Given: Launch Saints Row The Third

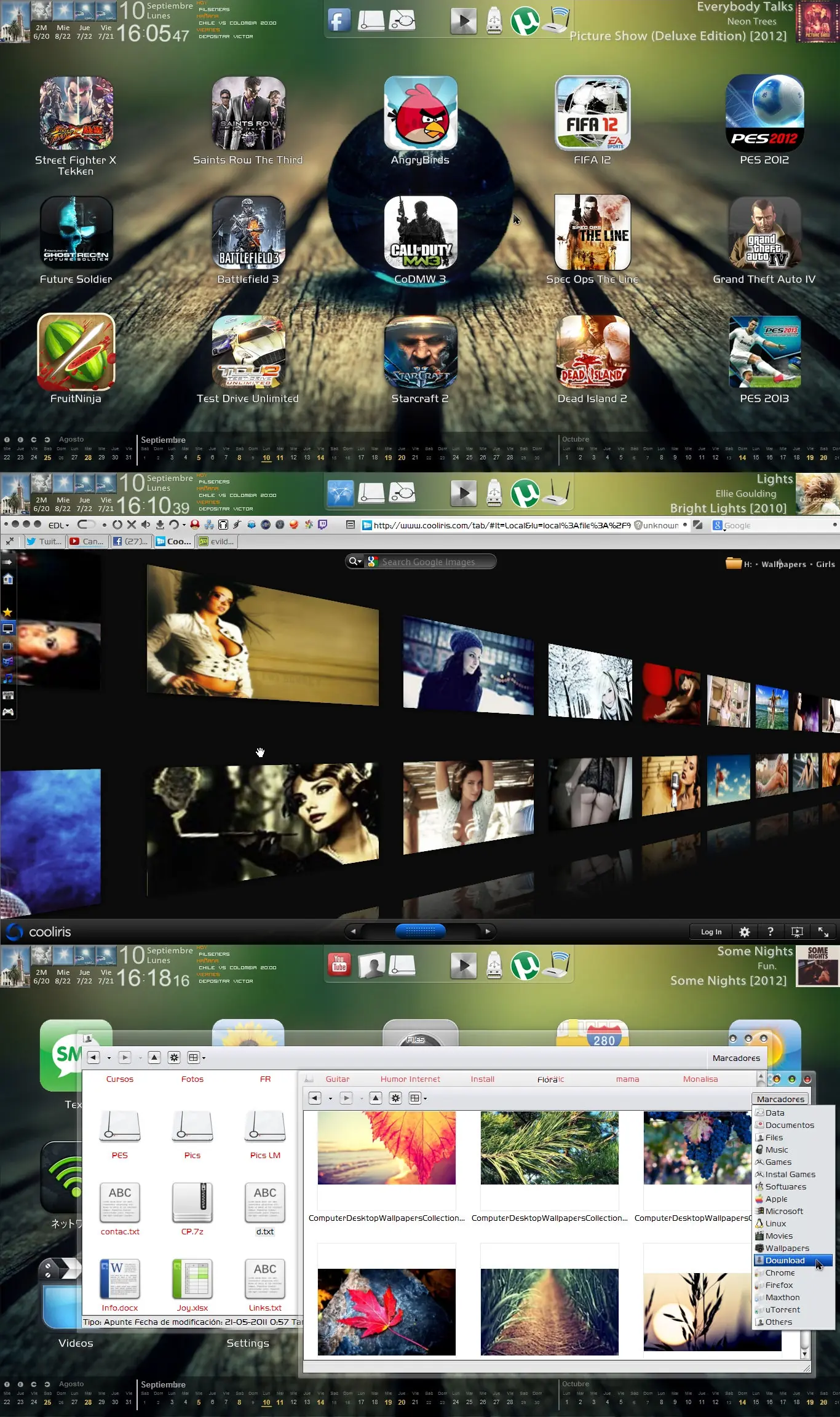Looking at the screenshot, I should [248, 113].
